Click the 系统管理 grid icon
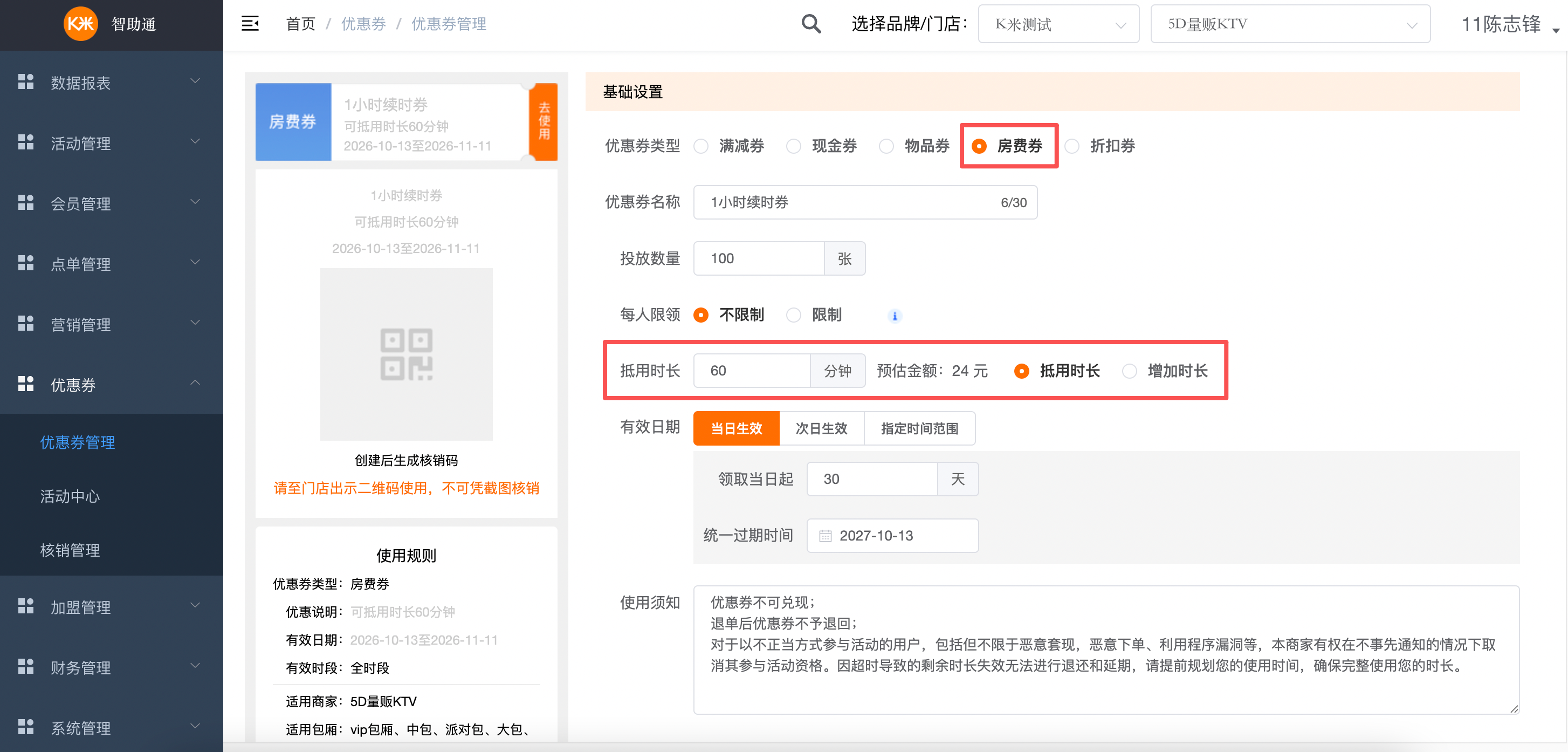This screenshot has width=1568, height=752. (x=25, y=727)
